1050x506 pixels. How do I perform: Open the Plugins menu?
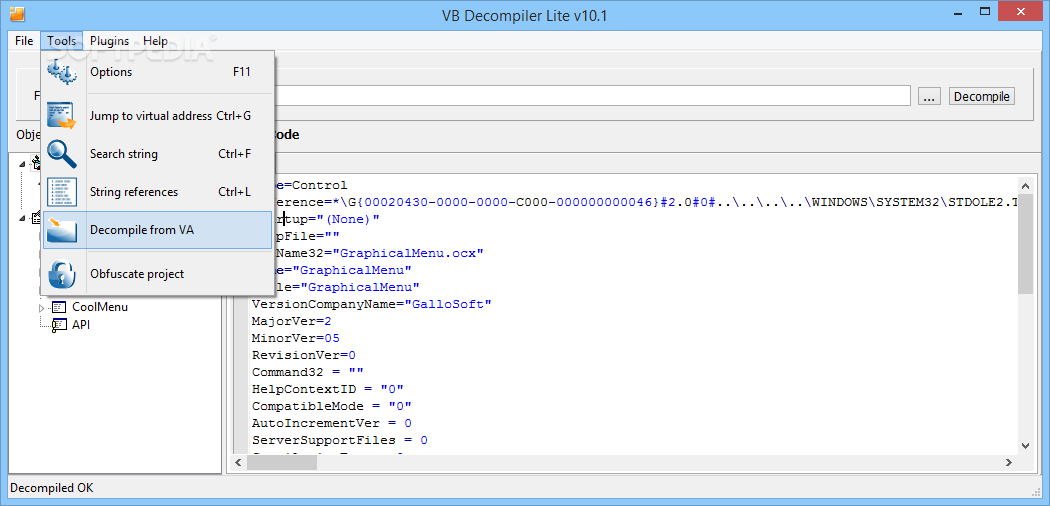110,41
